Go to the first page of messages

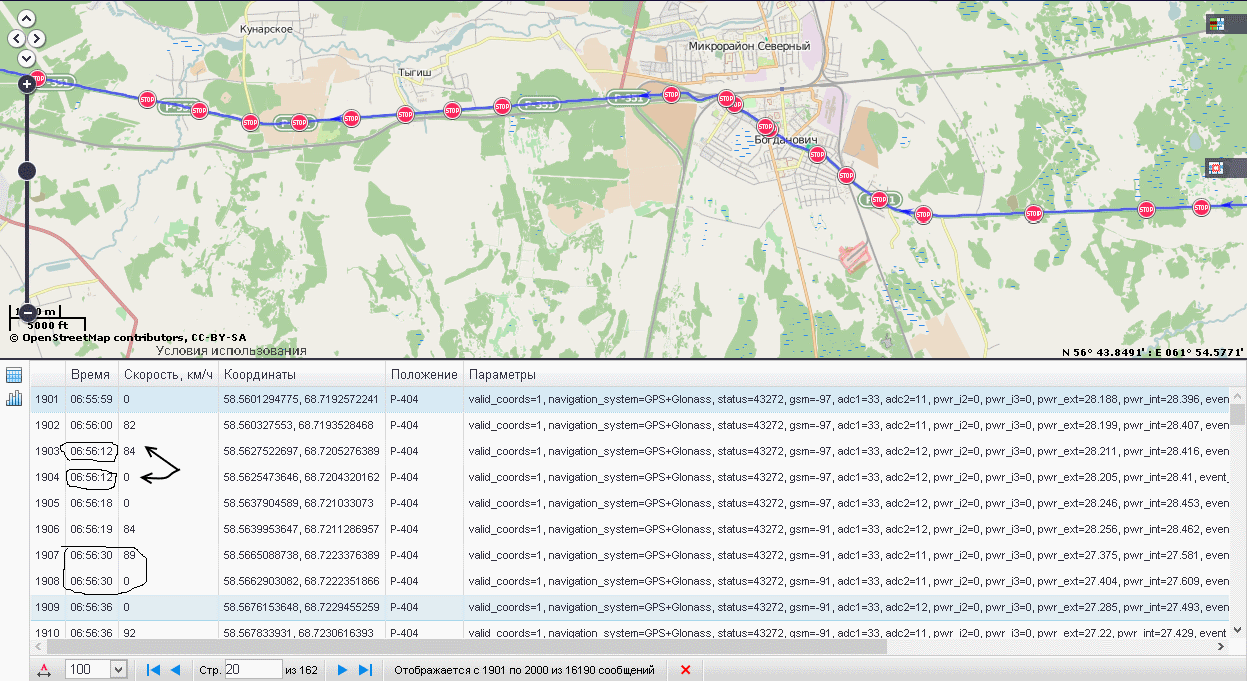(x=153, y=669)
